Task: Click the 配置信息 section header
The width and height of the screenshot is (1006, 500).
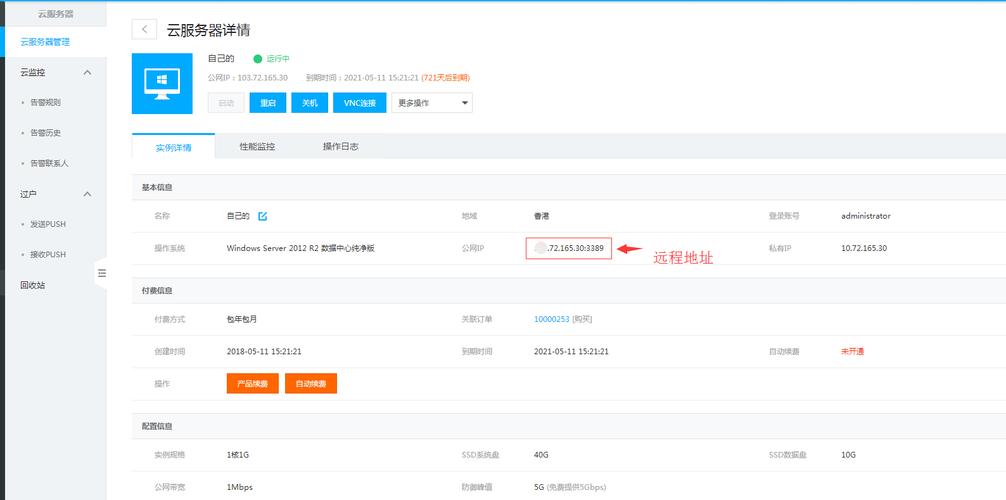Action: pyautogui.click(x=157, y=426)
